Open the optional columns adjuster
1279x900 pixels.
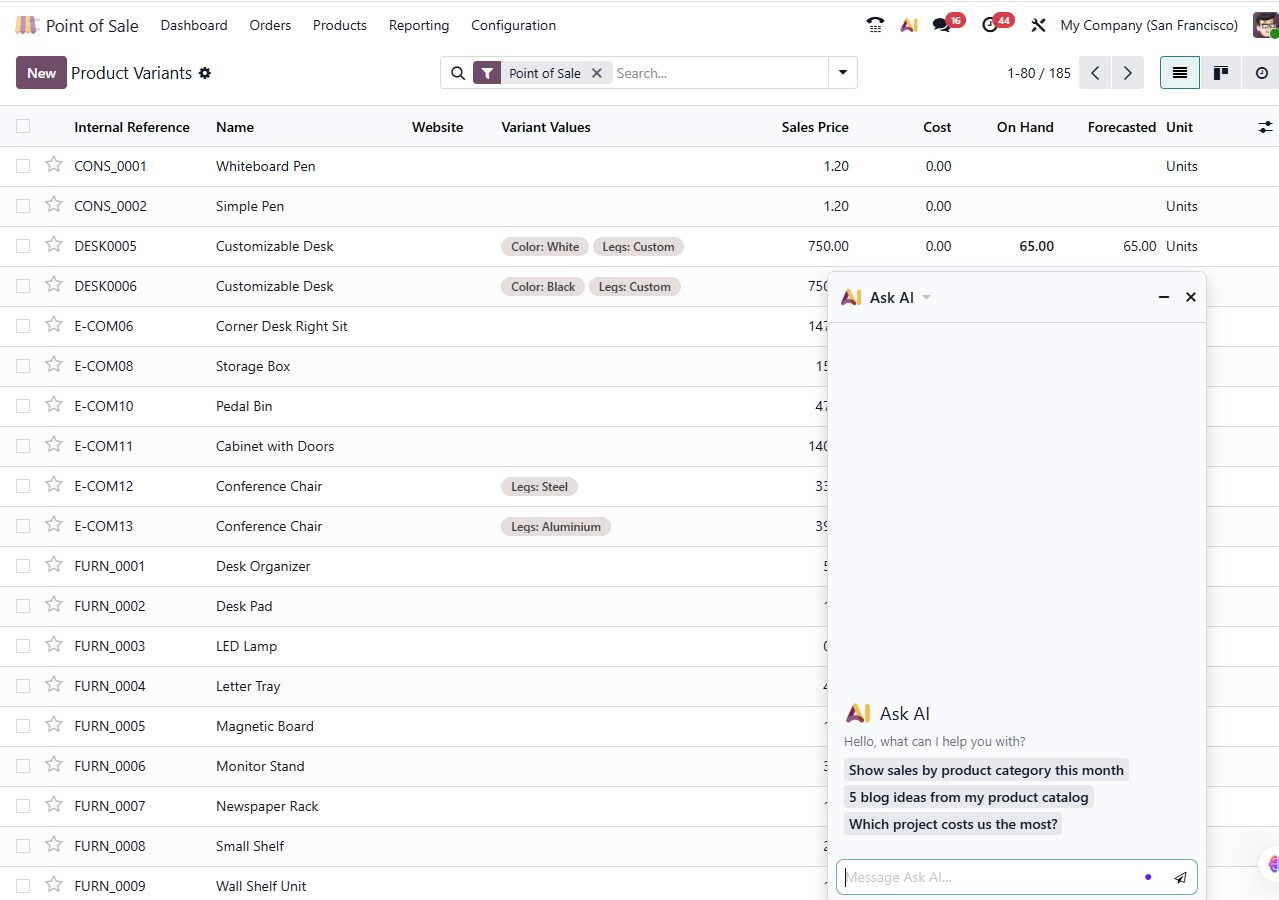[1265, 127]
